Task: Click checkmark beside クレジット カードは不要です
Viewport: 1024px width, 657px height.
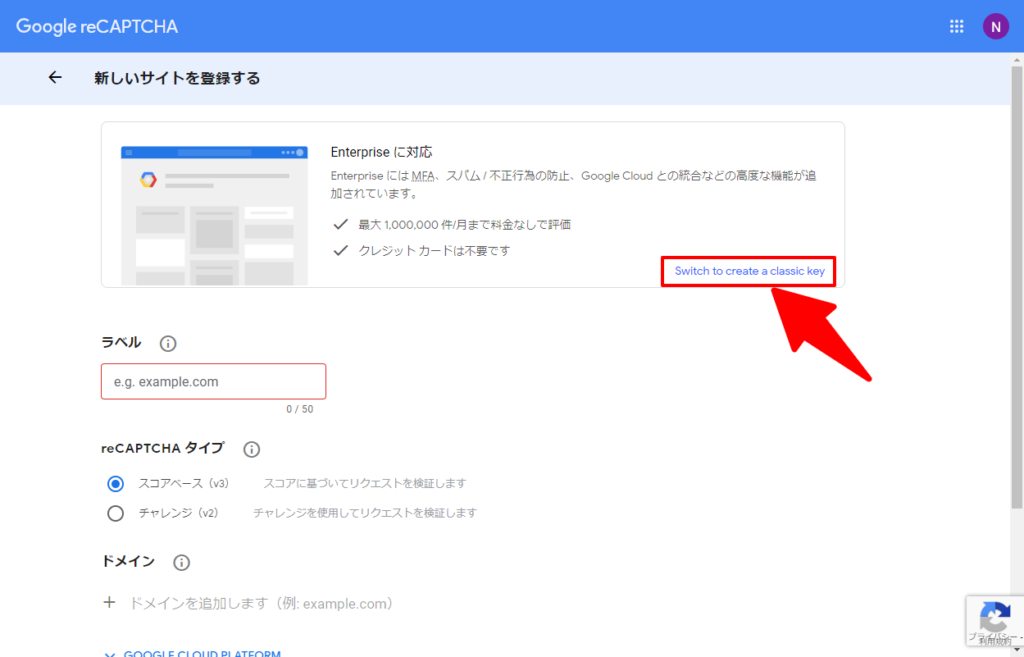Action: click(x=341, y=251)
